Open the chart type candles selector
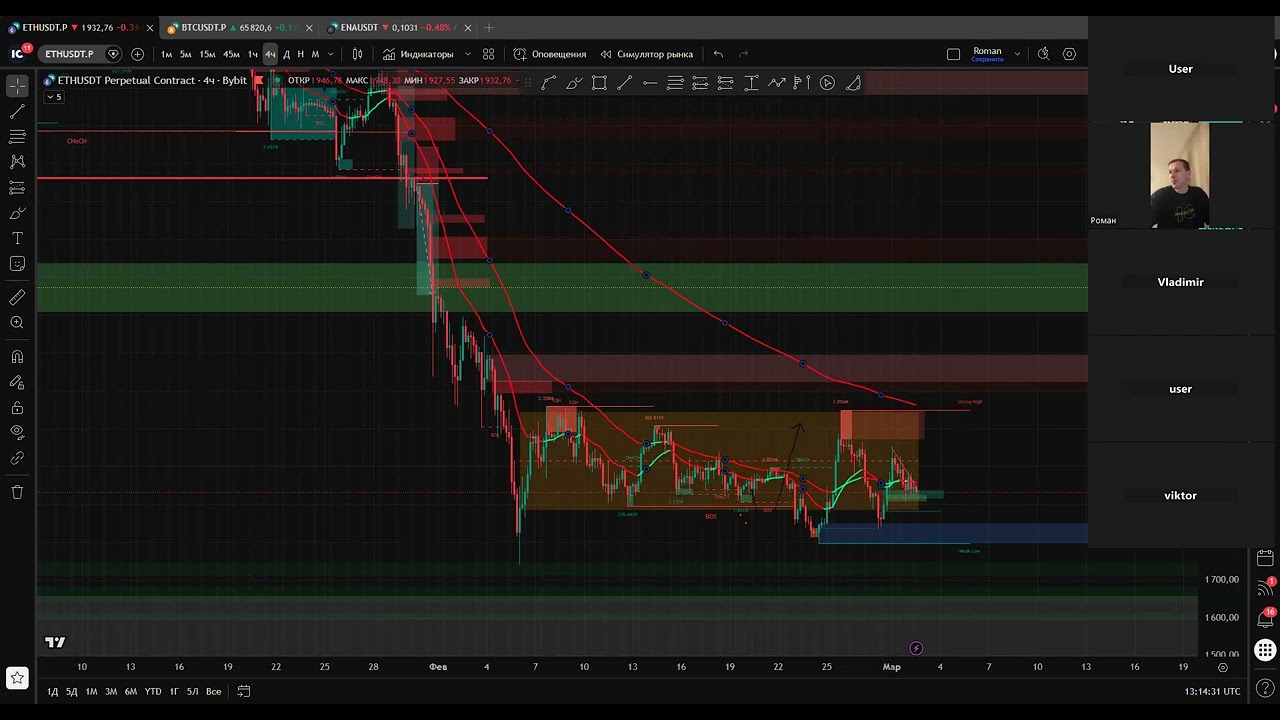1280x720 pixels. click(357, 54)
